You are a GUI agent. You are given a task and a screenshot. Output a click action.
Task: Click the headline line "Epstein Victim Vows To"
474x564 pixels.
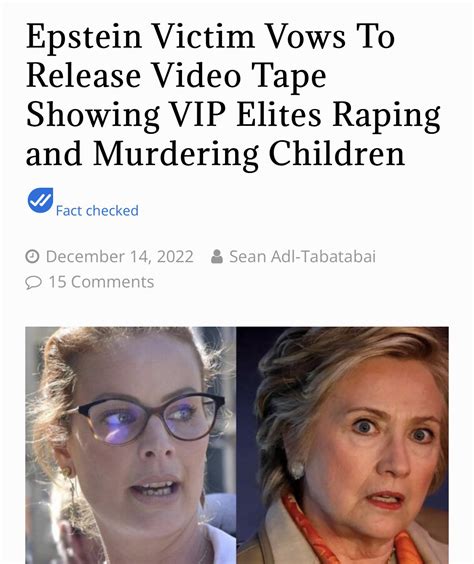(211, 37)
